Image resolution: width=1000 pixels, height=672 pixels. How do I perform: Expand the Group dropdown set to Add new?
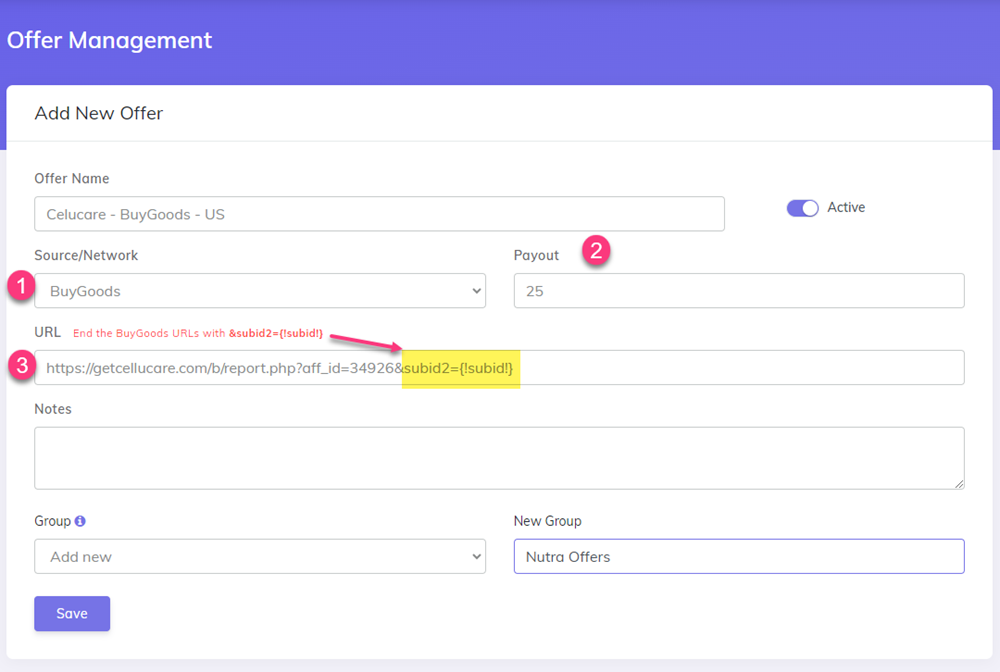pyautogui.click(x=260, y=556)
